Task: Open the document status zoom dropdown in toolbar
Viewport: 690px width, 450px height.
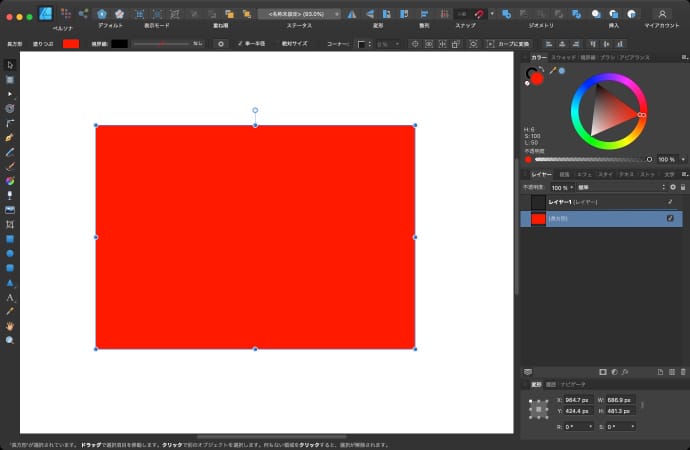Action: tap(298, 14)
